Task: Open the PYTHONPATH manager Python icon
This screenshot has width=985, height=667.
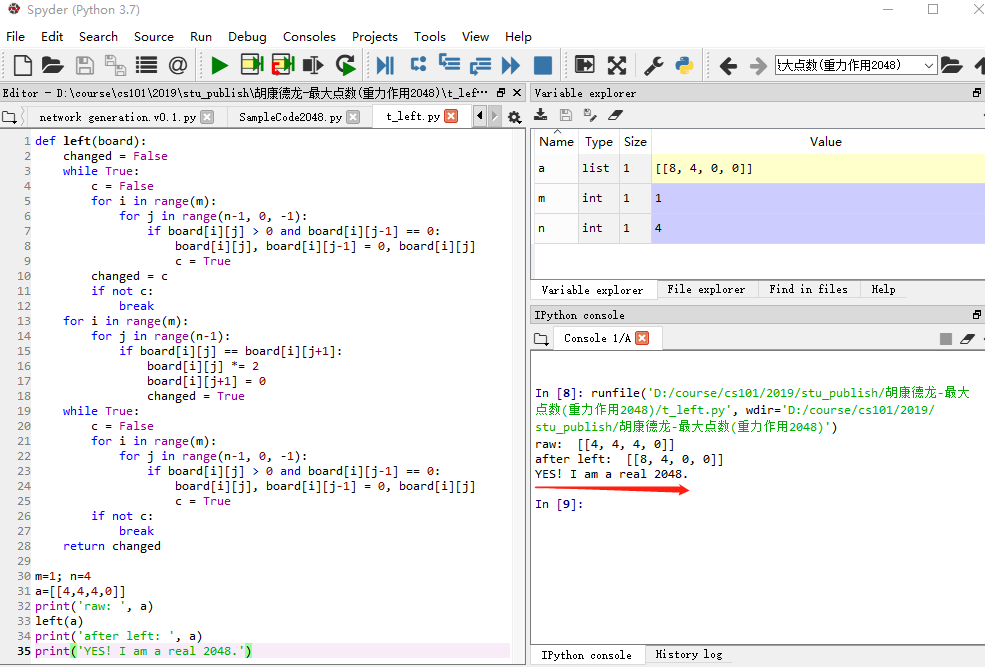Action: [684, 65]
